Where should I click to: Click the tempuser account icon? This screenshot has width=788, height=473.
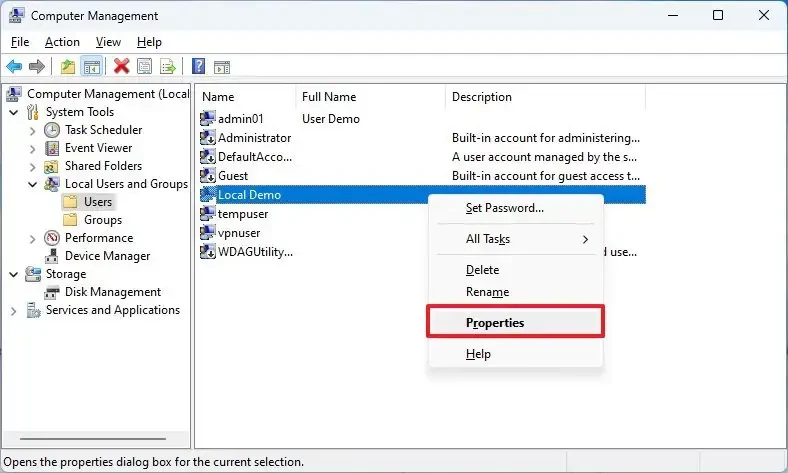208,214
